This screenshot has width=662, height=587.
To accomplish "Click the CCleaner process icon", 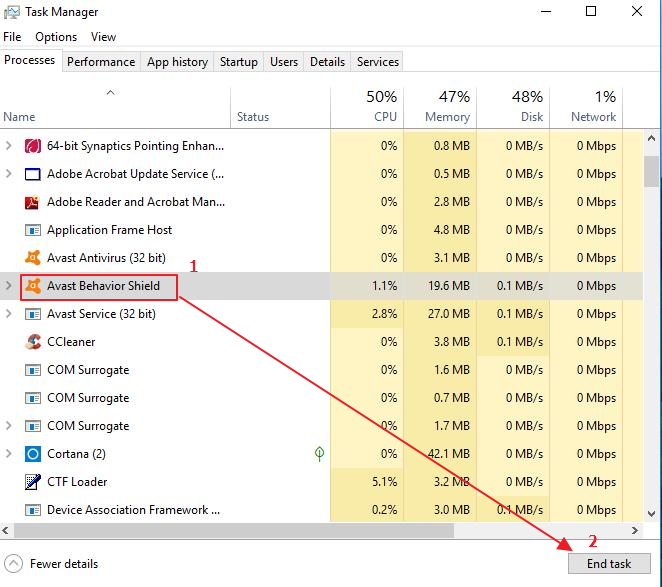I will [32, 342].
